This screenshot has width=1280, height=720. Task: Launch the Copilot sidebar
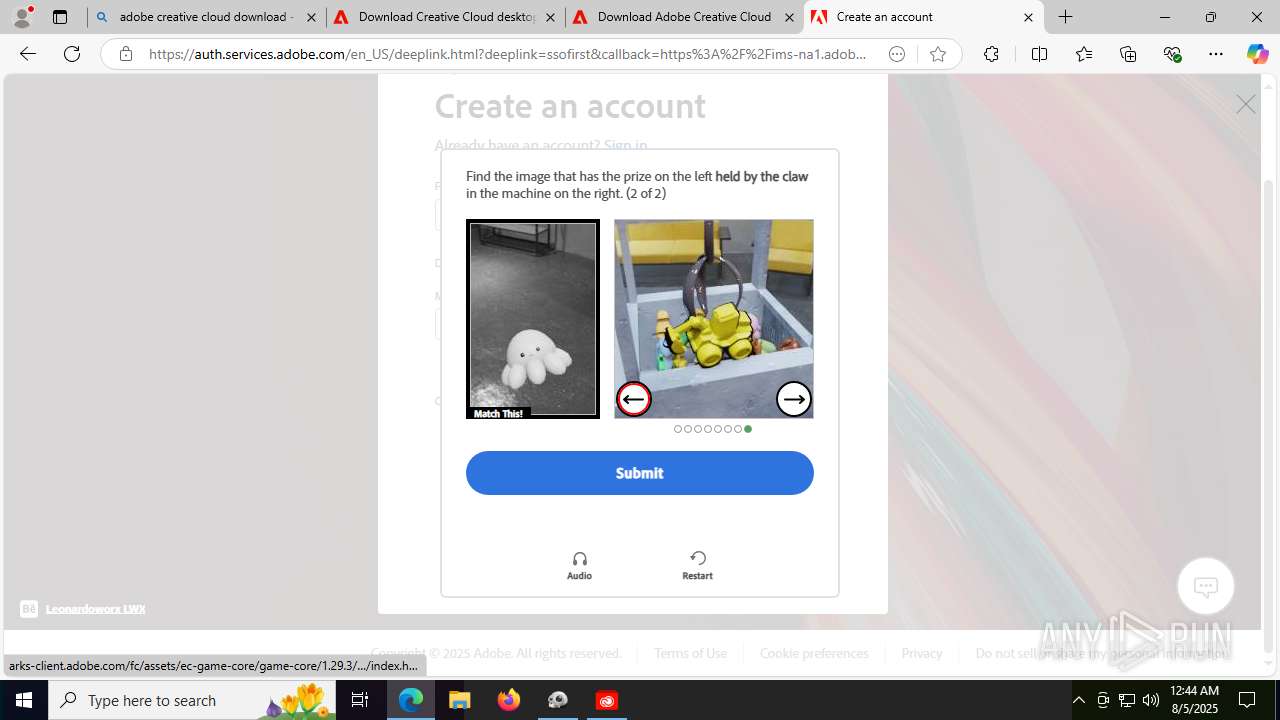click(1257, 54)
